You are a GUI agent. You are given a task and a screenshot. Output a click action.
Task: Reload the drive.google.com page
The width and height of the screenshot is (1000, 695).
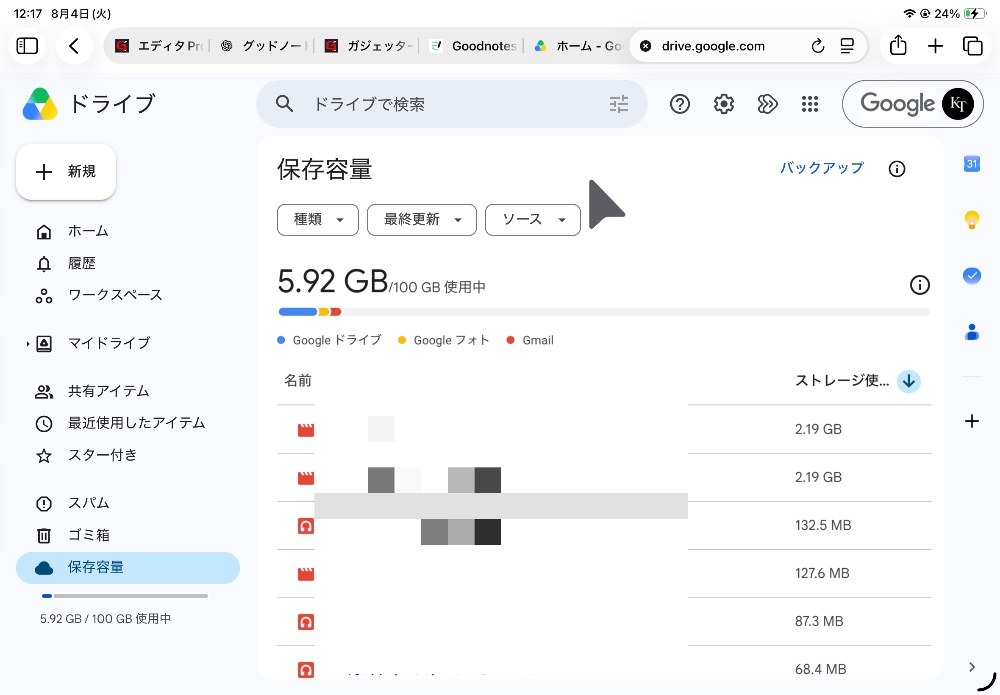coord(818,46)
